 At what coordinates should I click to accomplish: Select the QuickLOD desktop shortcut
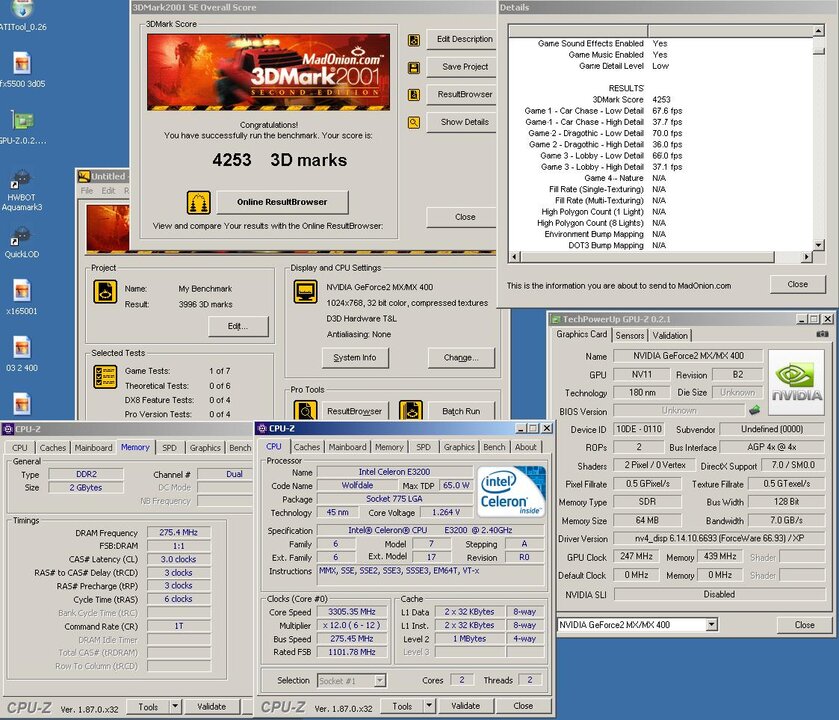pos(21,243)
